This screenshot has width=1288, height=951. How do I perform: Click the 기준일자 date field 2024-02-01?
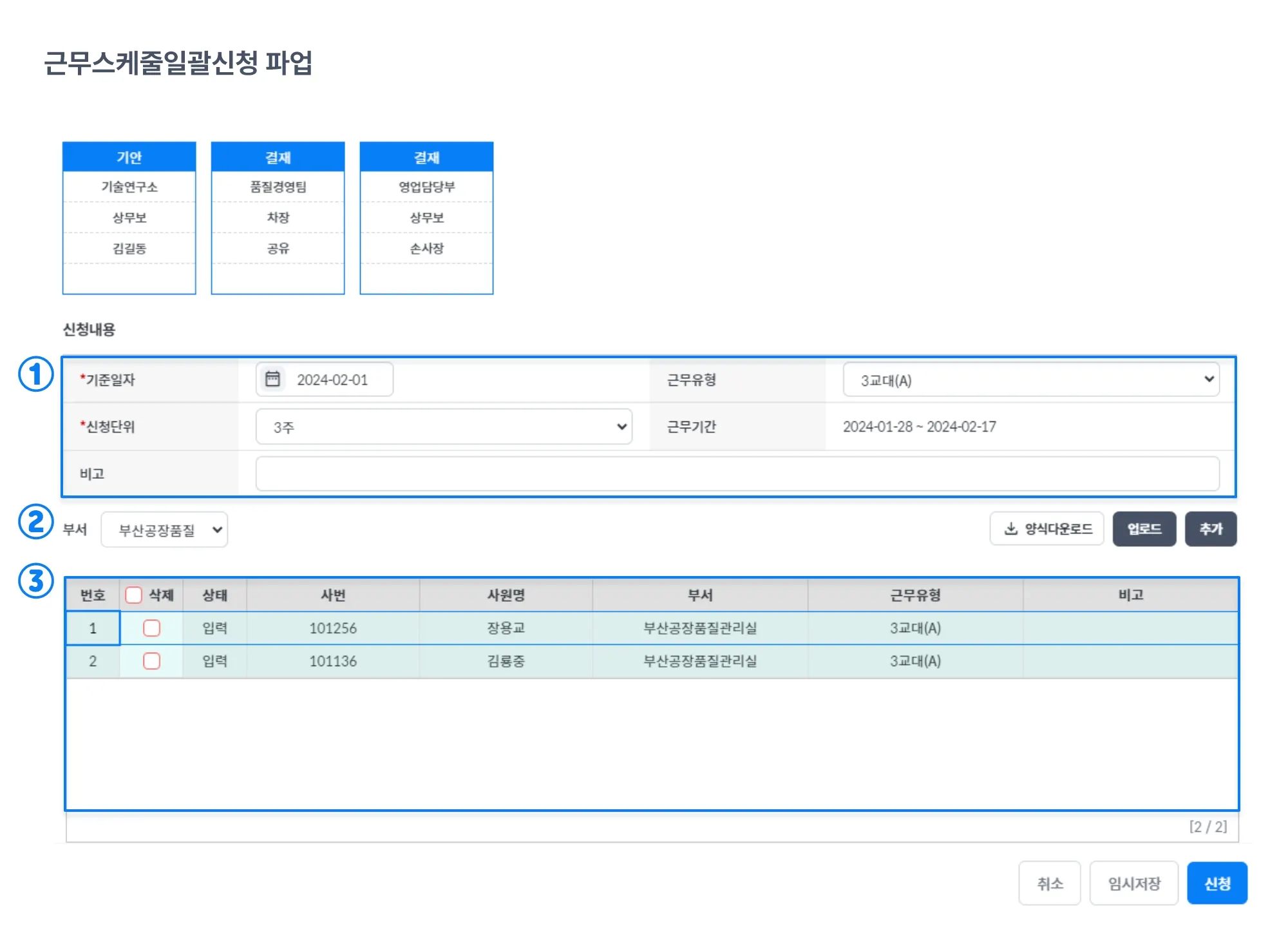[x=333, y=379]
